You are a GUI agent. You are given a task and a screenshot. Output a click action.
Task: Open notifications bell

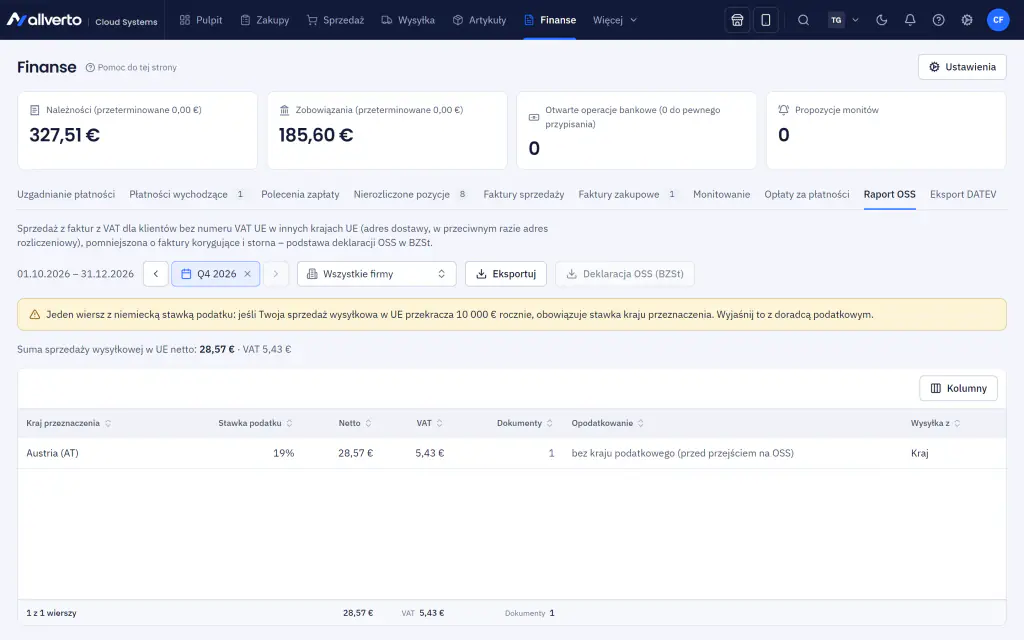coord(910,20)
